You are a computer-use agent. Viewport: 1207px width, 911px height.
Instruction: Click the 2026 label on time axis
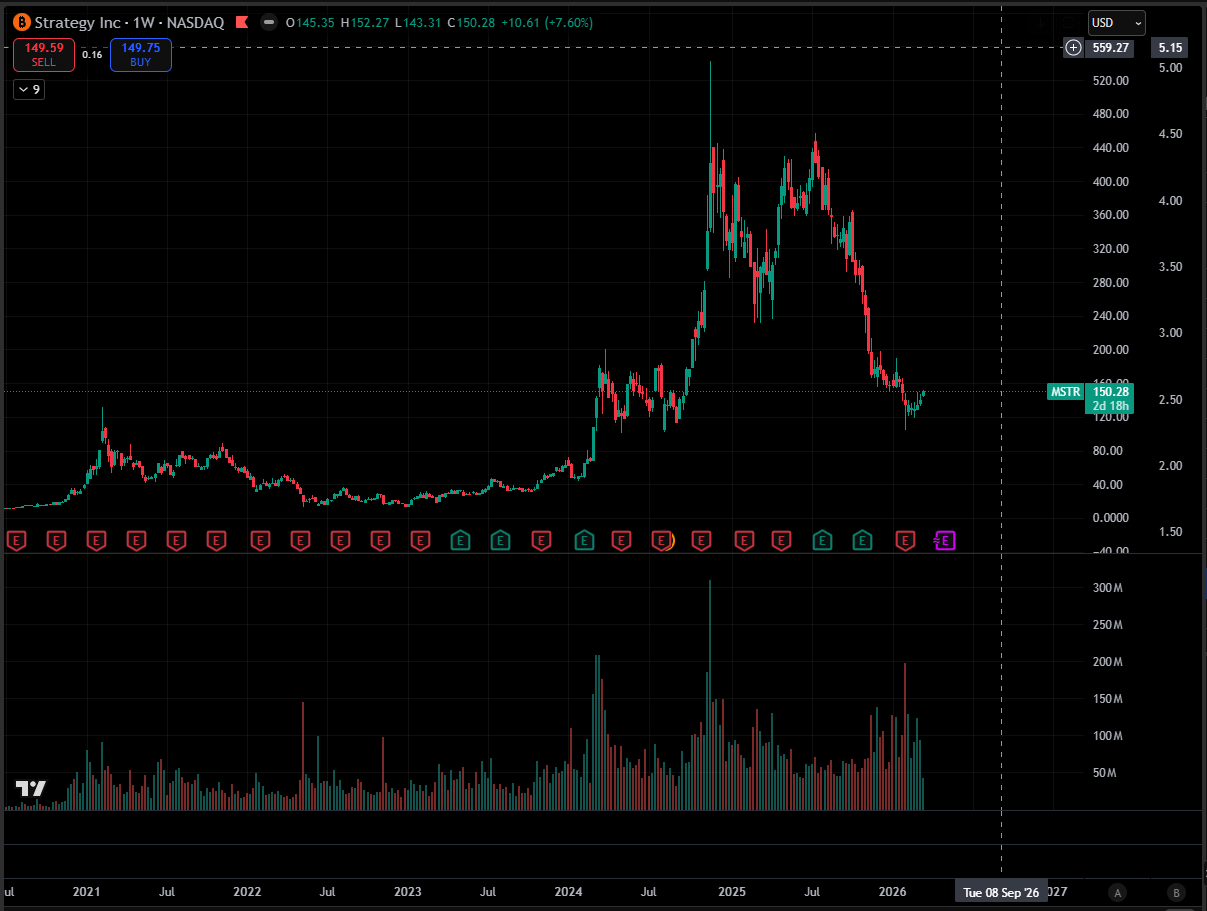[892, 891]
